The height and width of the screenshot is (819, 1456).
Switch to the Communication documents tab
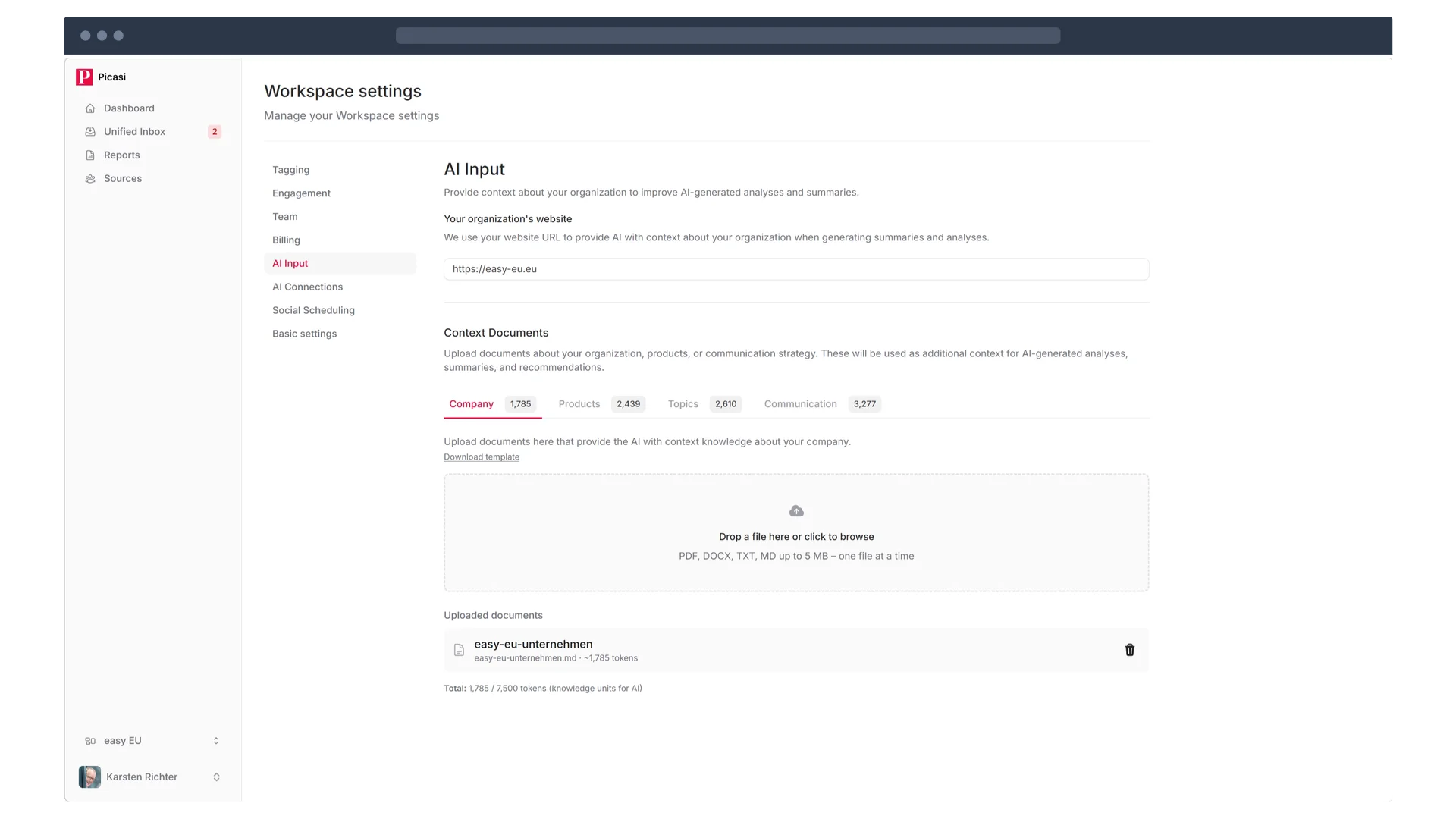[x=822, y=404]
